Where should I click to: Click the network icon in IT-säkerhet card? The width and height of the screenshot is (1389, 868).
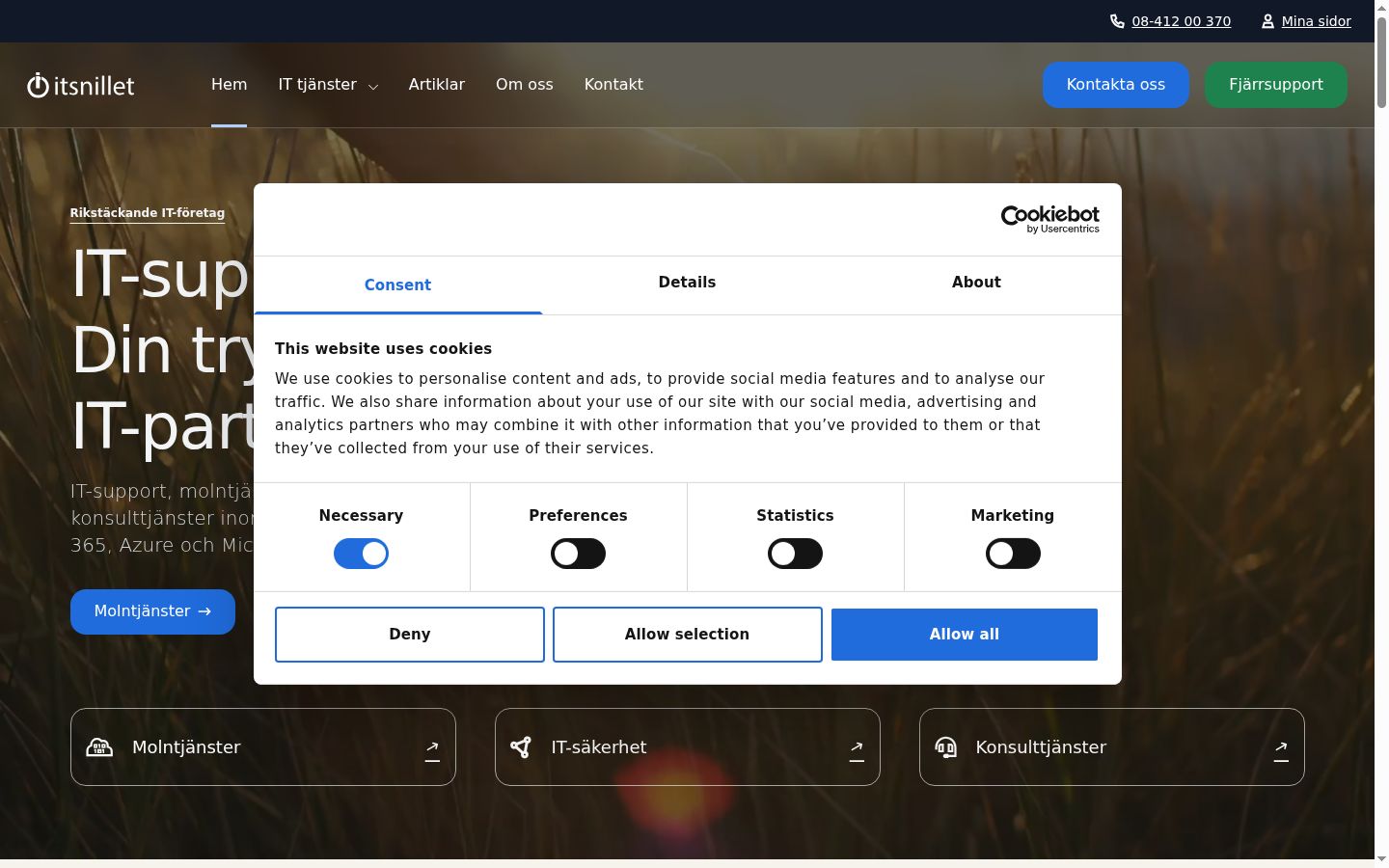(x=521, y=747)
